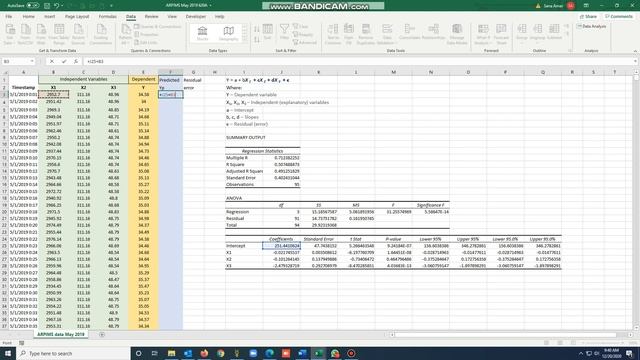This screenshot has height=360, width=640.
Task: Click inside the formula bar input
Action: click(358, 61)
